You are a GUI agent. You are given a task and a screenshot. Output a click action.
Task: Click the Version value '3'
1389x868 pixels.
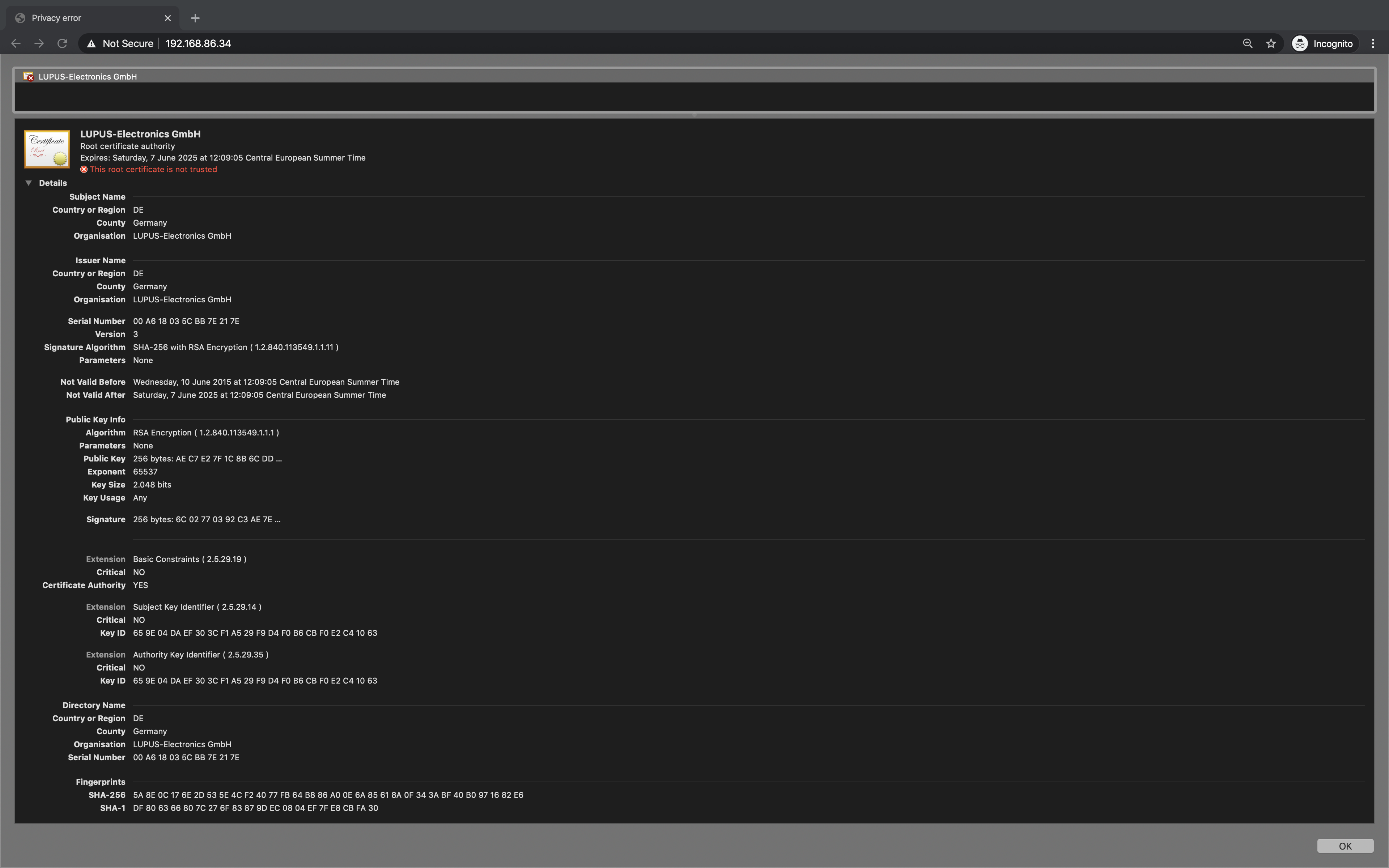pos(135,335)
